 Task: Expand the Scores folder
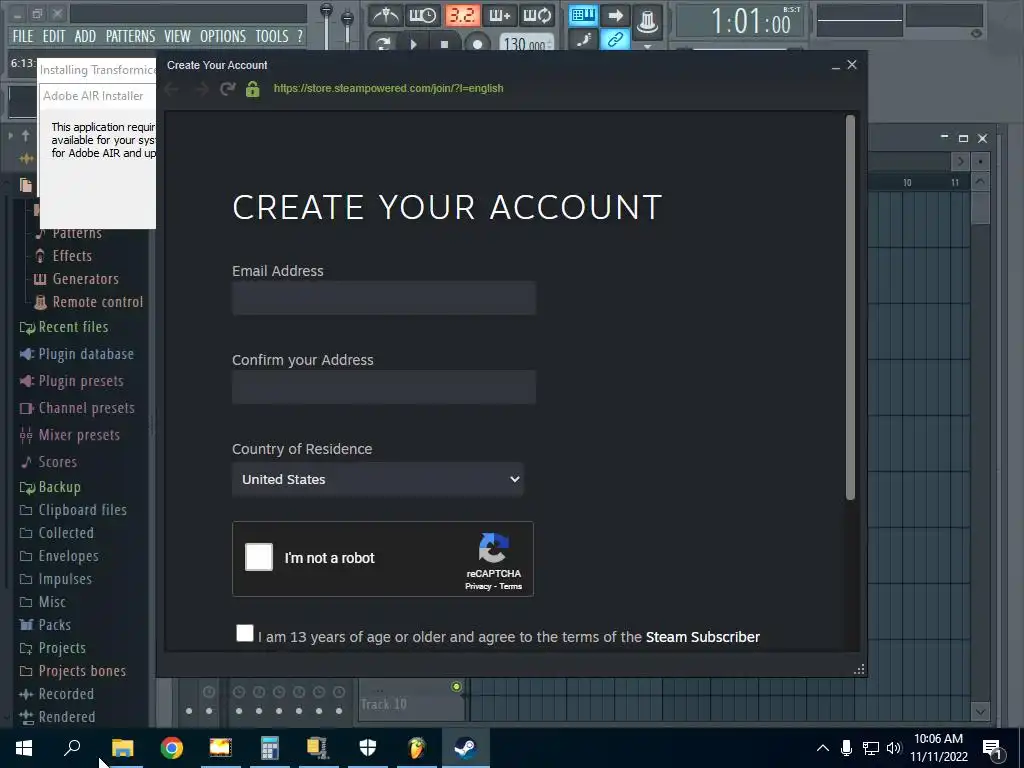pos(57,462)
